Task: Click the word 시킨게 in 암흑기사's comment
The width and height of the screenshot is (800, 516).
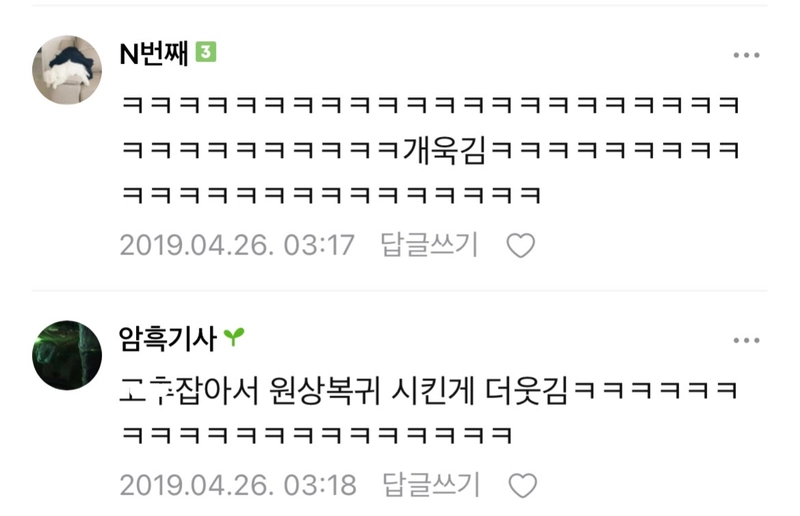Action: [x=433, y=391]
